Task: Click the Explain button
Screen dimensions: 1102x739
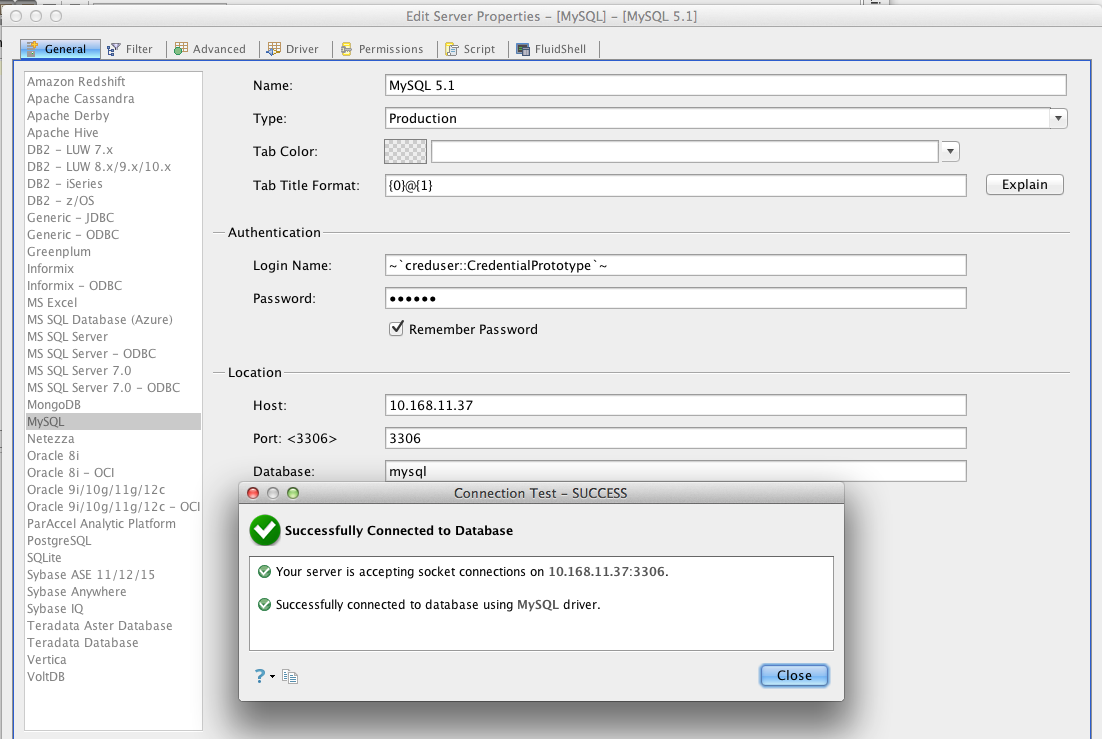Action: point(1024,184)
